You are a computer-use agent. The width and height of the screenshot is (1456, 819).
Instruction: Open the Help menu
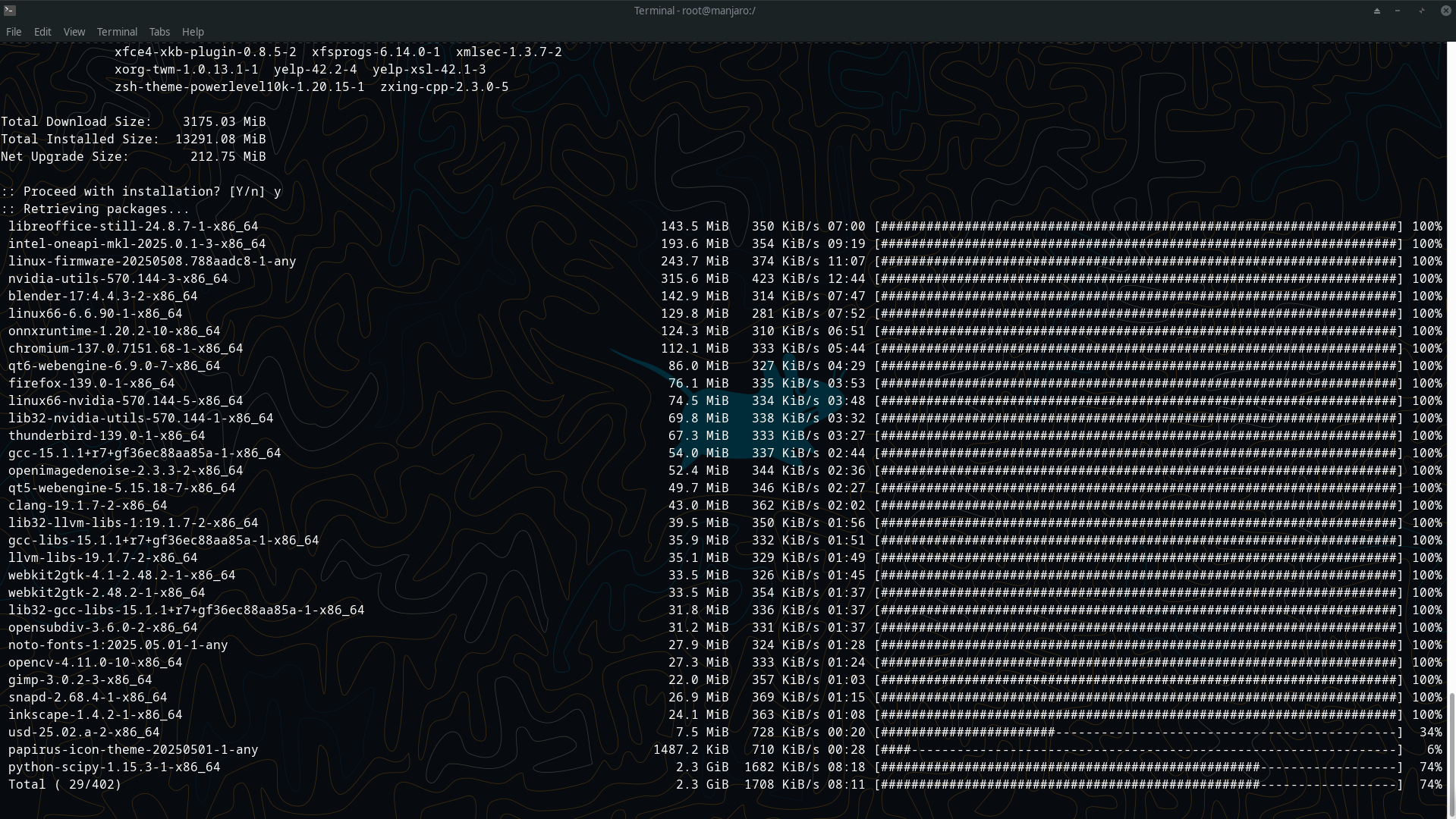pos(193,32)
